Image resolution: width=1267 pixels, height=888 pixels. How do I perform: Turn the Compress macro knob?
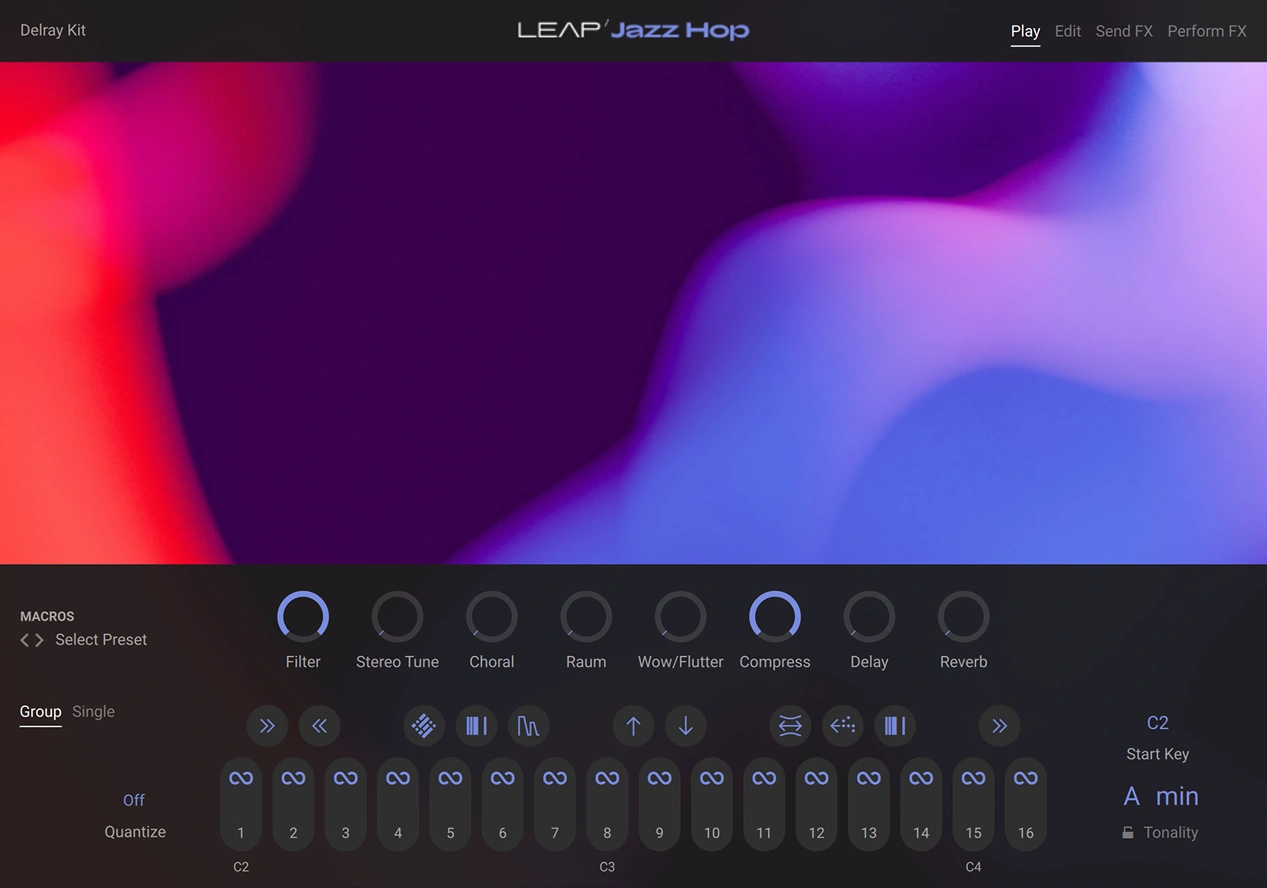(774, 616)
